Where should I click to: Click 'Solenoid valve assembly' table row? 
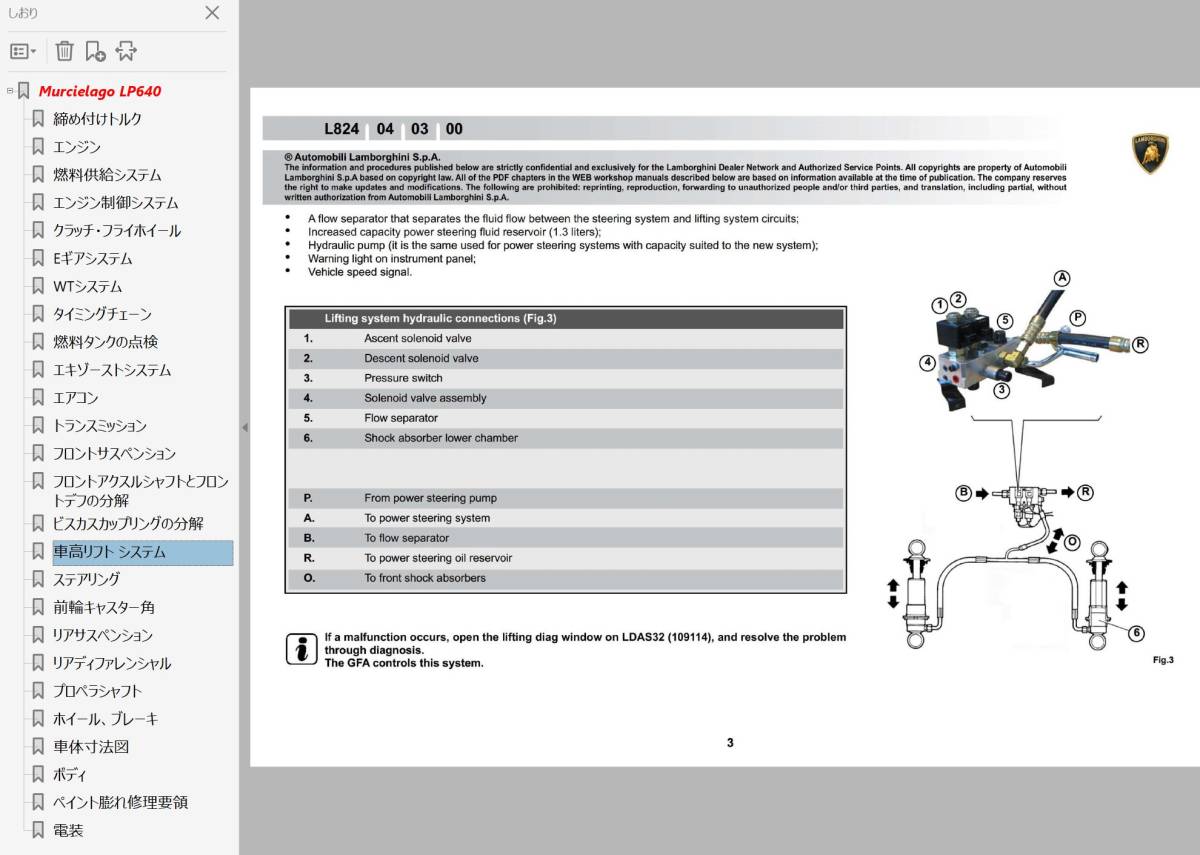[566, 399]
